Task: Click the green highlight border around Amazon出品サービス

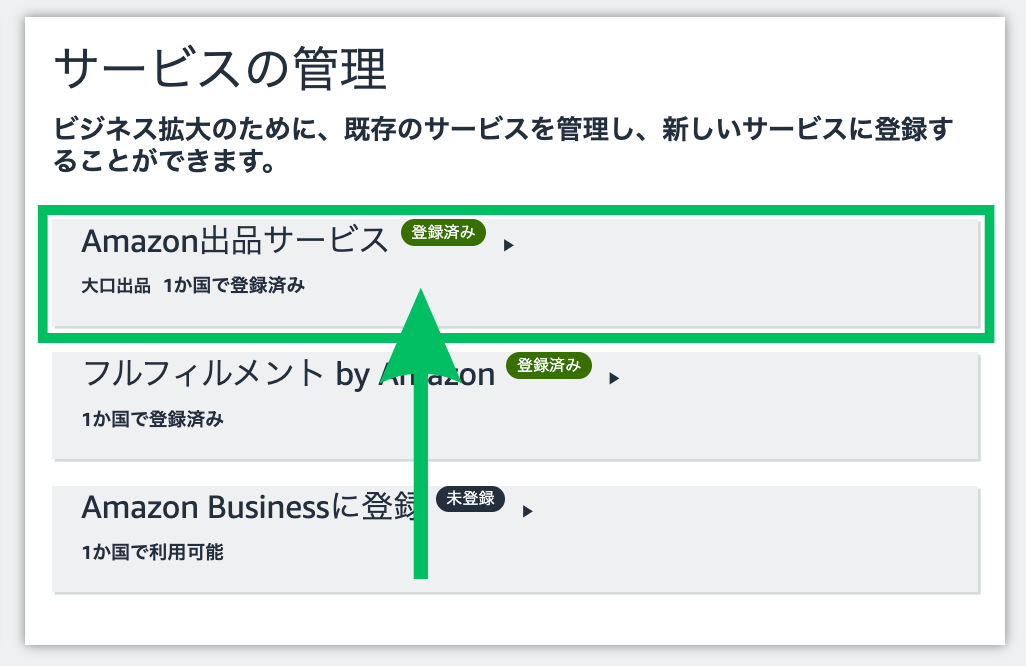Action: (x=516, y=210)
